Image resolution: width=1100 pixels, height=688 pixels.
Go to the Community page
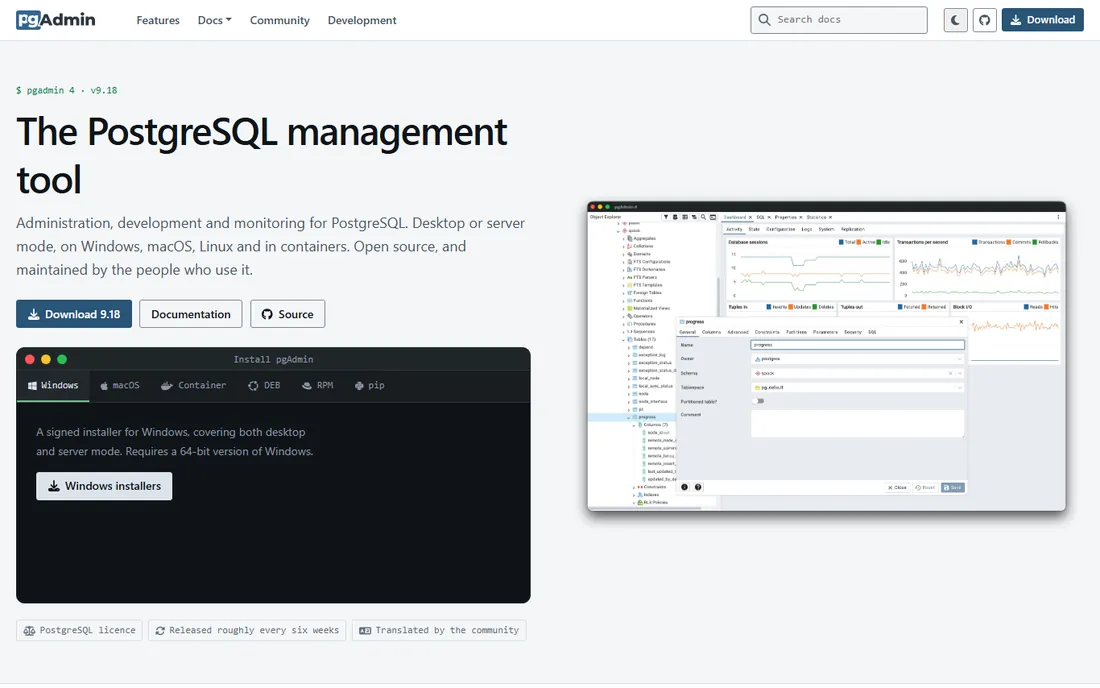[279, 20]
